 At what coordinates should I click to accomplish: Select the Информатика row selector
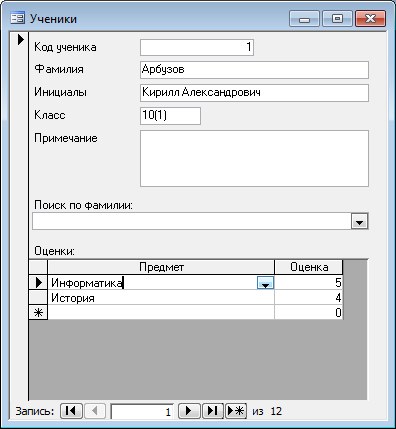(x=38, y=282)
